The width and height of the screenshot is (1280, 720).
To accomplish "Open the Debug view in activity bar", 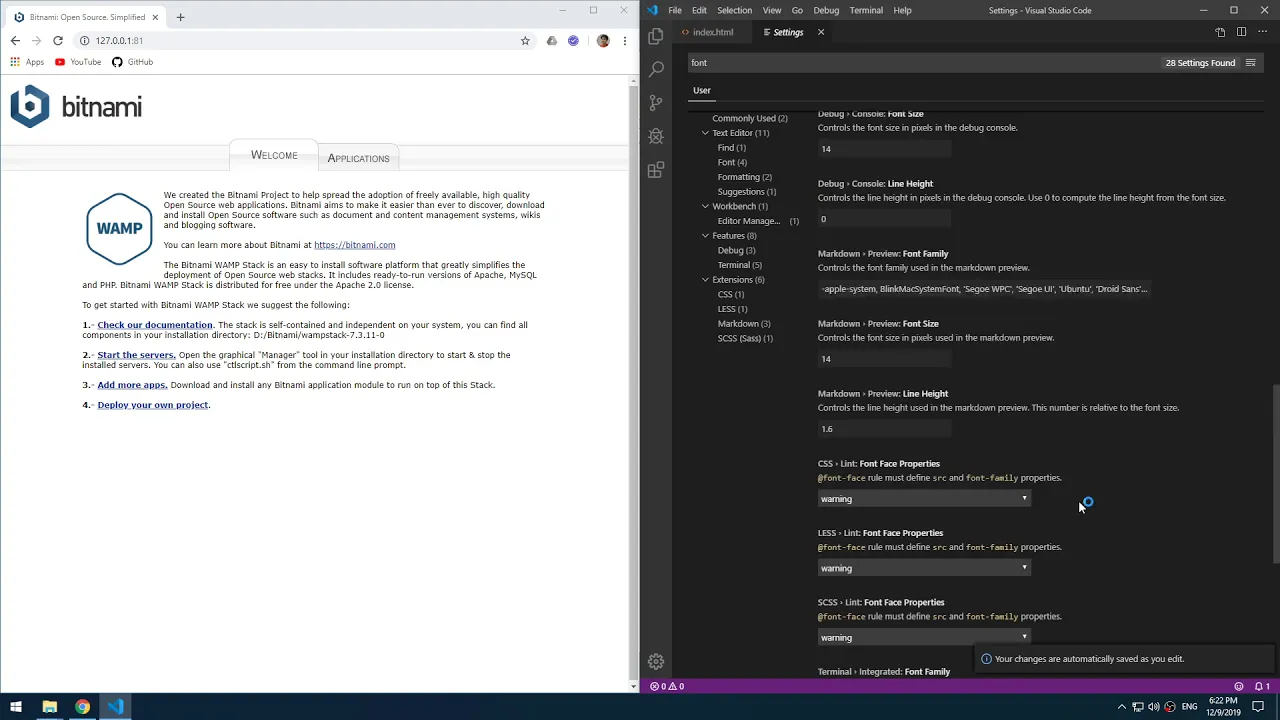I will pyautogui.click(x=656, y=136).
